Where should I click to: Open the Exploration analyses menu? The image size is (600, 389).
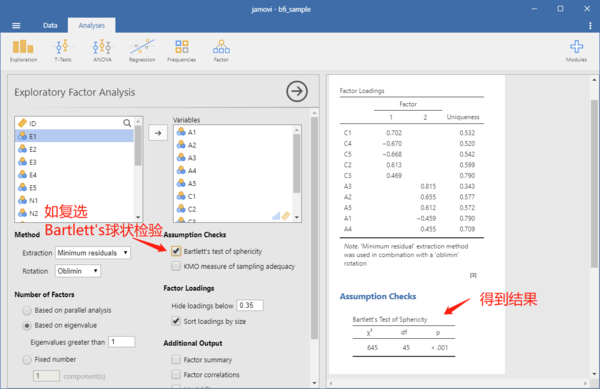point(23,51)
